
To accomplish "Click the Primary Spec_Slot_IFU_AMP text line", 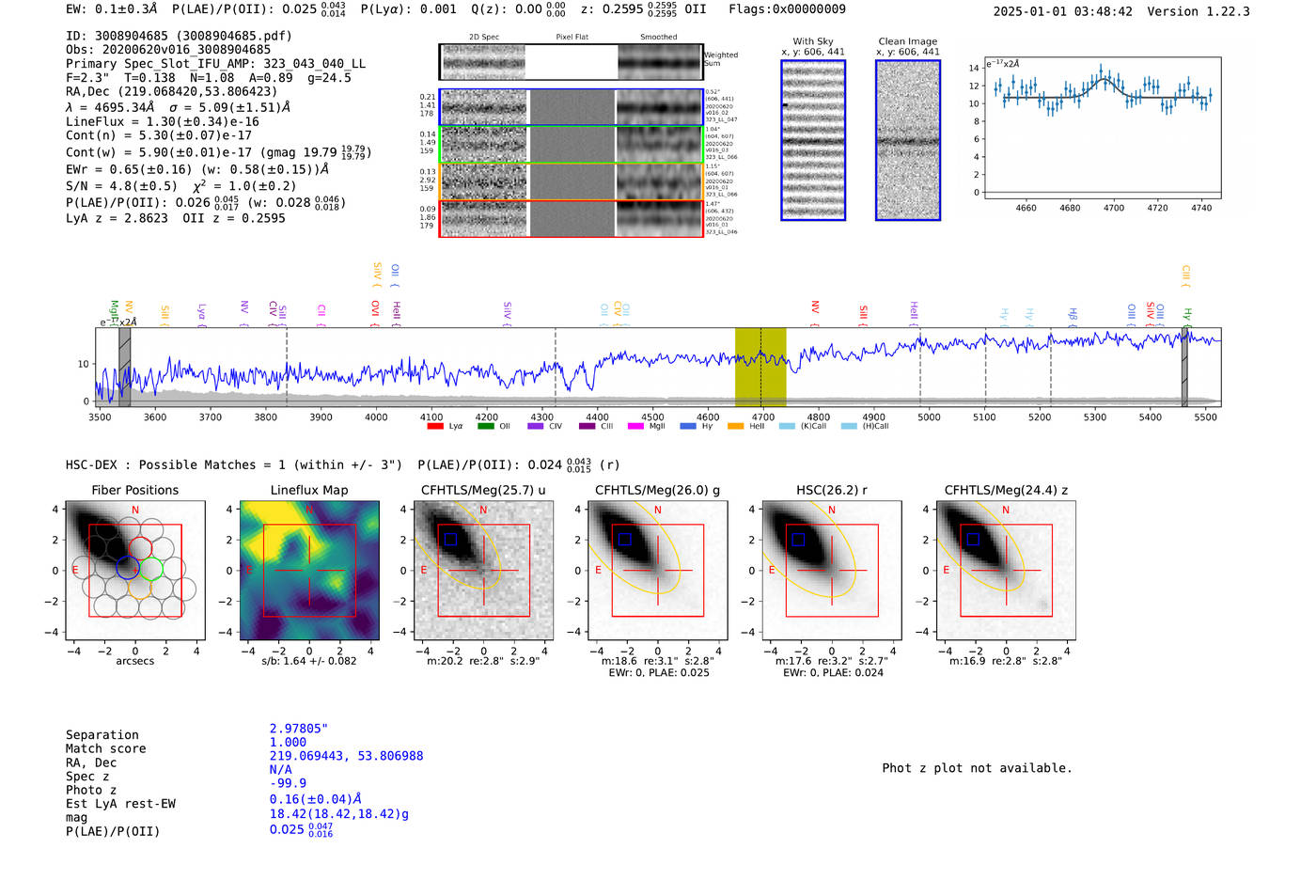I will [216, 64].
